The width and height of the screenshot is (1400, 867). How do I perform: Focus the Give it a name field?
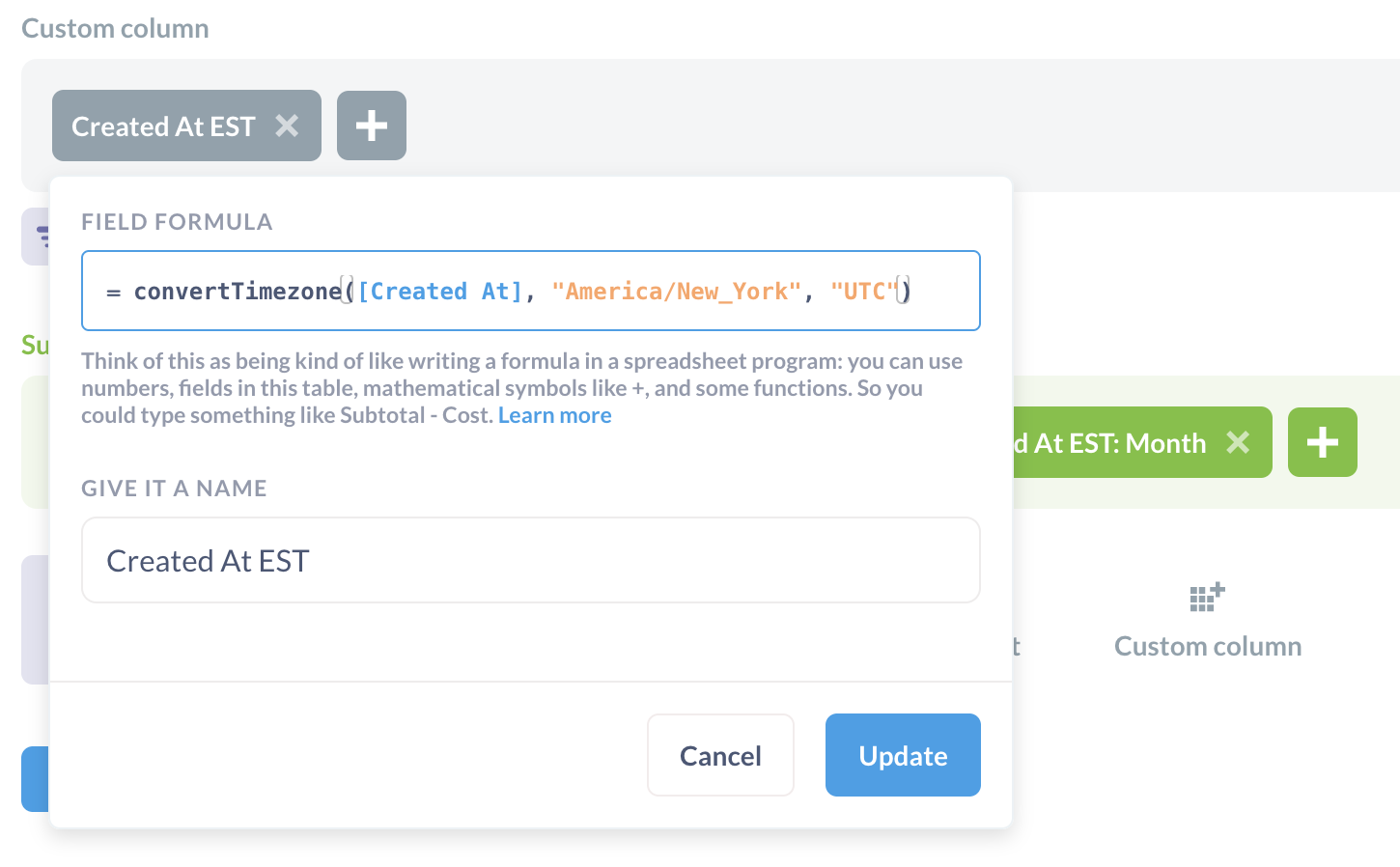tap(531, 560)
